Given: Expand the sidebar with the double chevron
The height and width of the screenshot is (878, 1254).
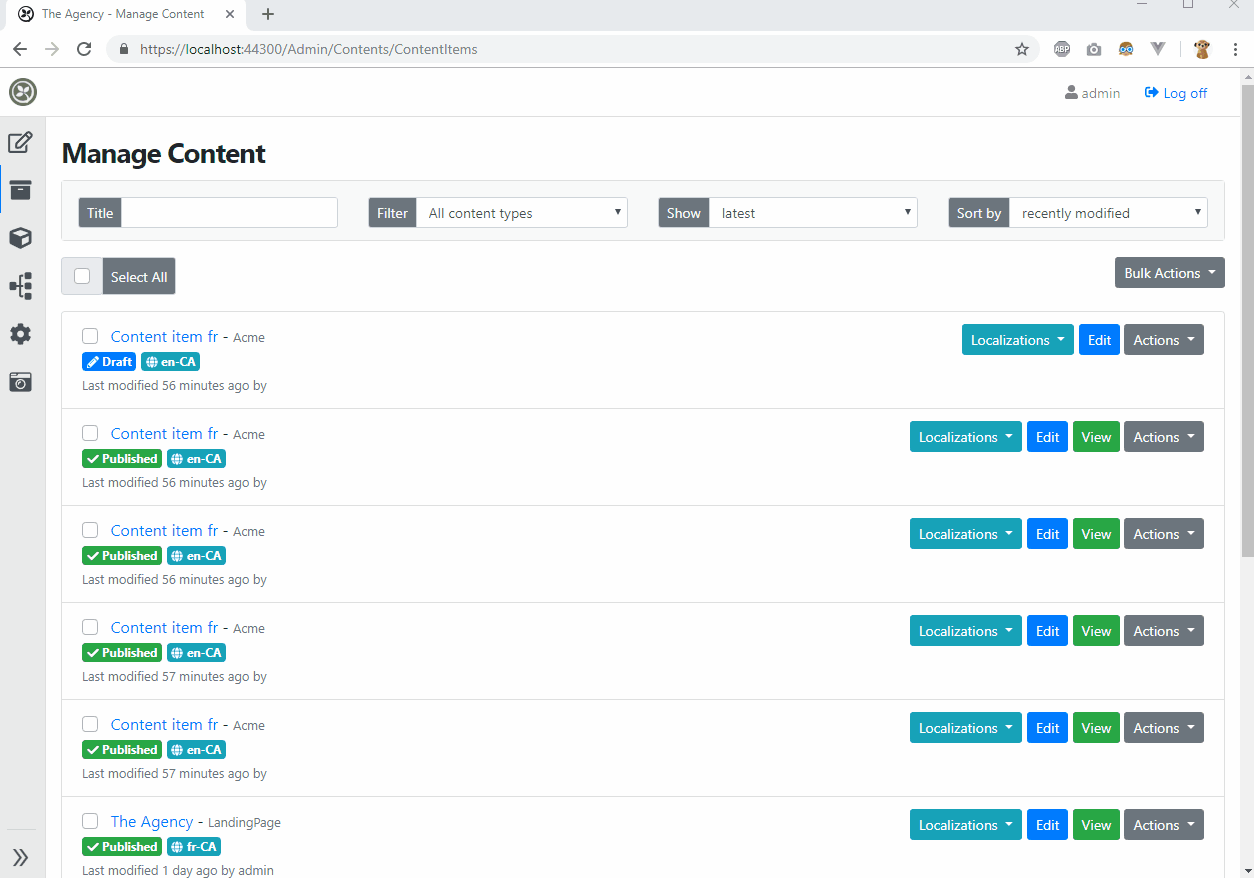Looking at the screenshot, I should [21, 857].
